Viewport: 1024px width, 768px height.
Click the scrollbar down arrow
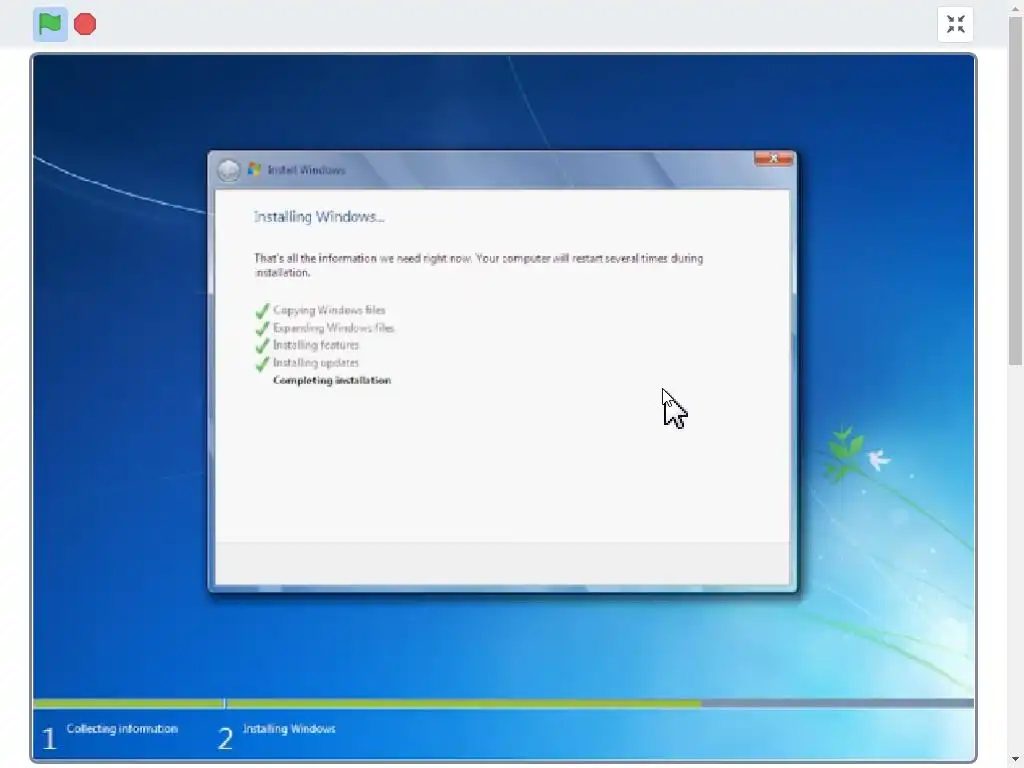[x=1016, y=761]
